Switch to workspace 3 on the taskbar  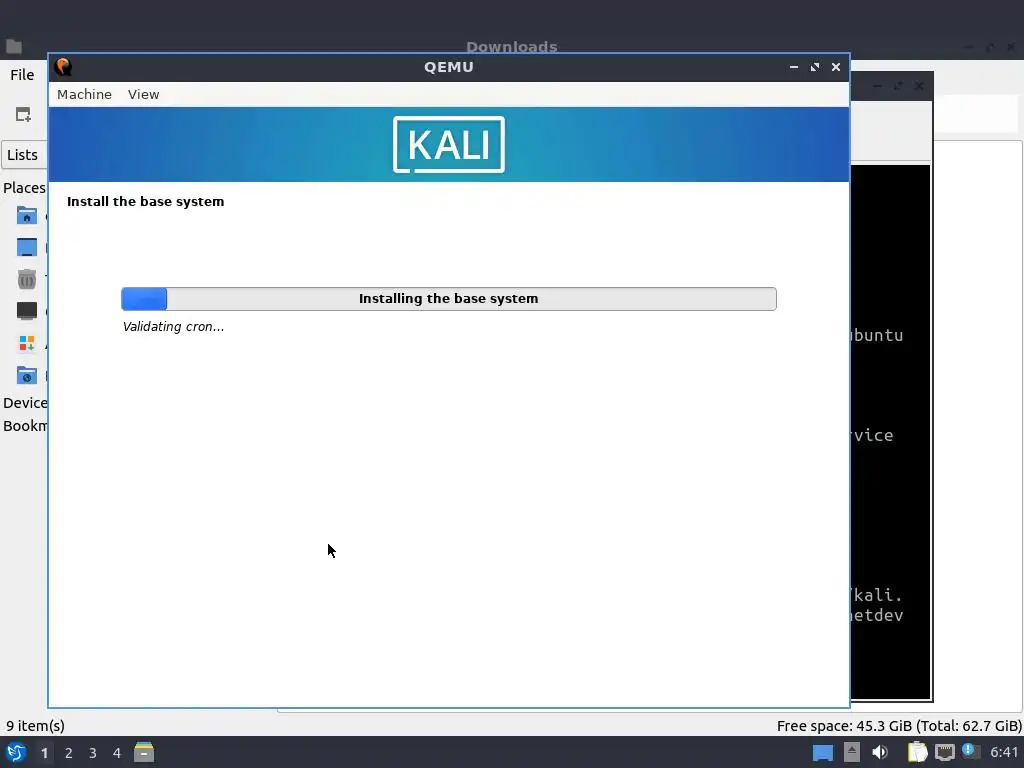[x=93, y=753]
